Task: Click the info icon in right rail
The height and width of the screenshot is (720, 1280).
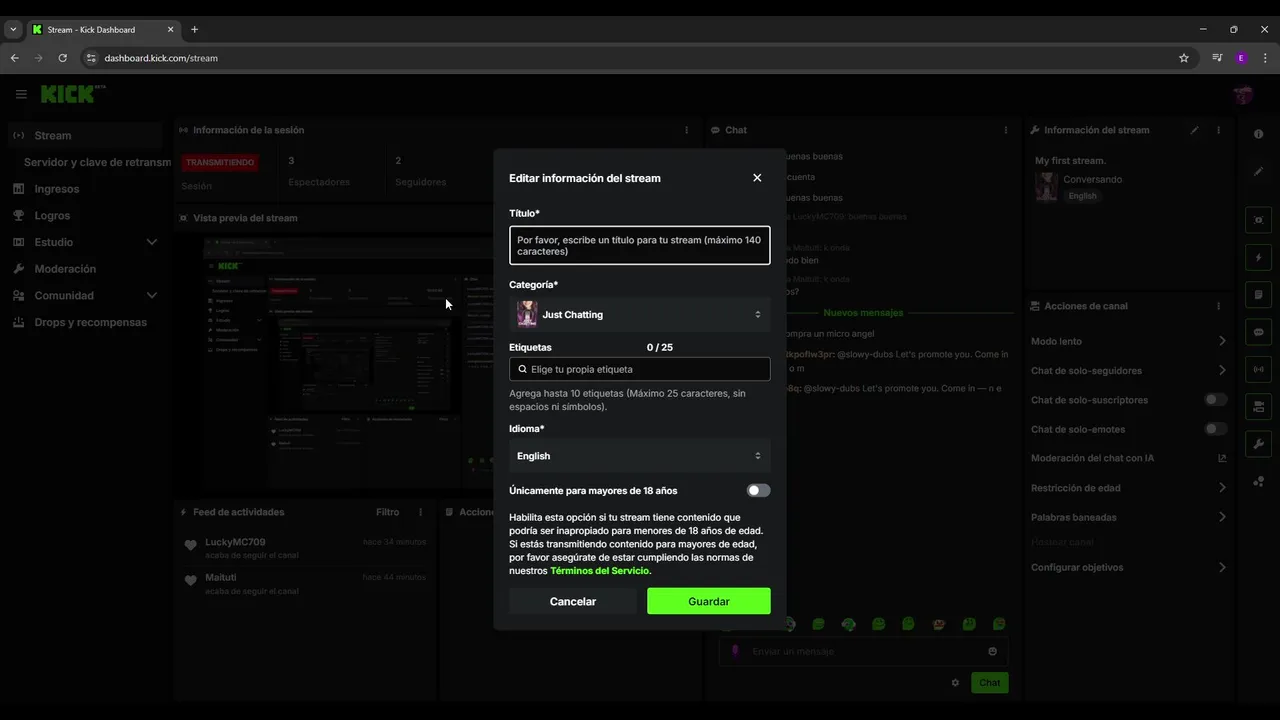Action: click(1259, 134)
